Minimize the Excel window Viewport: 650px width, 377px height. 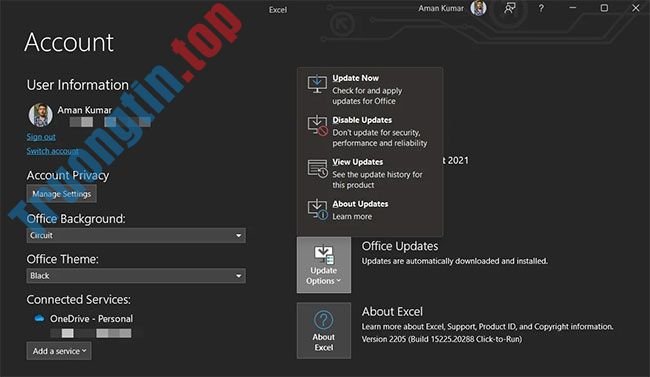click(x=572, y=8)
